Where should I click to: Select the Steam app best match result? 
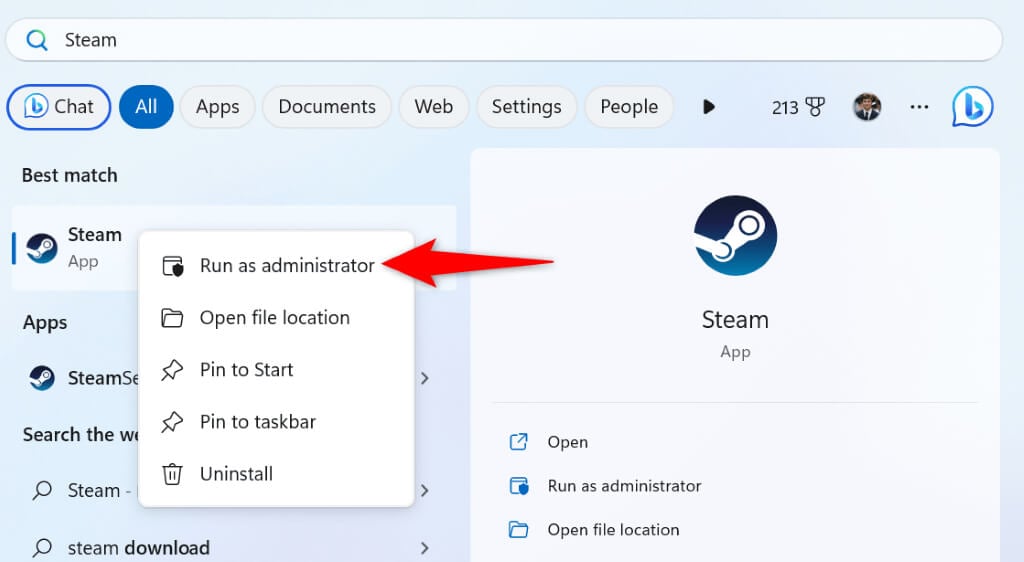tap(234, 248)
